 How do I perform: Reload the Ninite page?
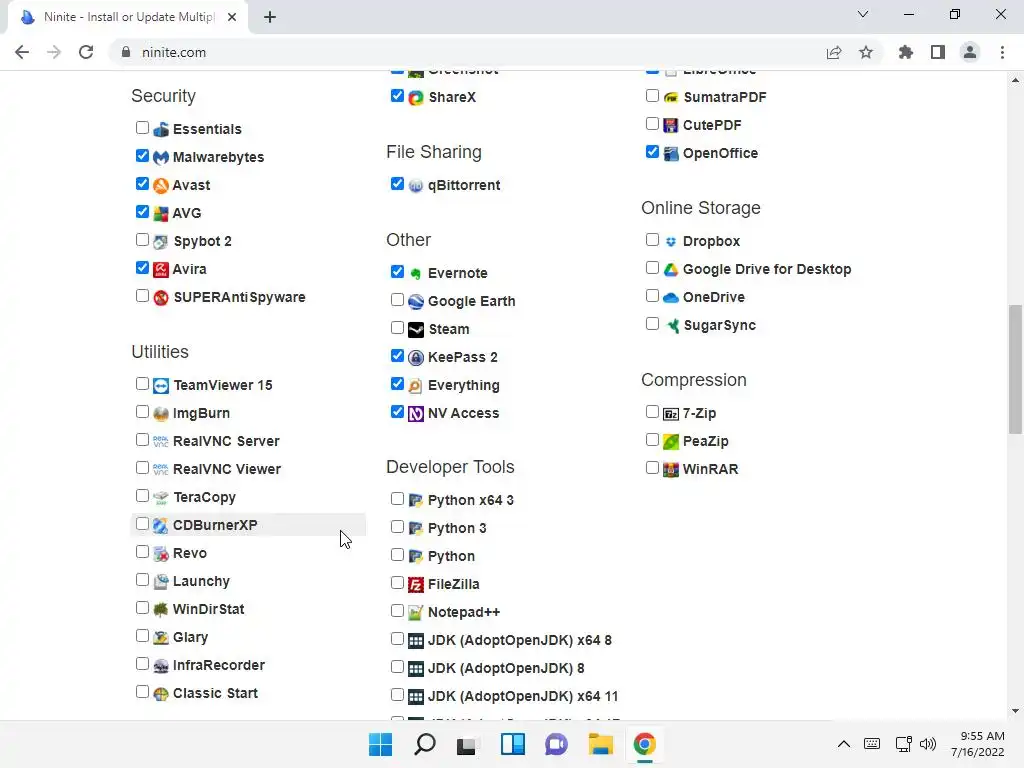click(x=86, y=52)
